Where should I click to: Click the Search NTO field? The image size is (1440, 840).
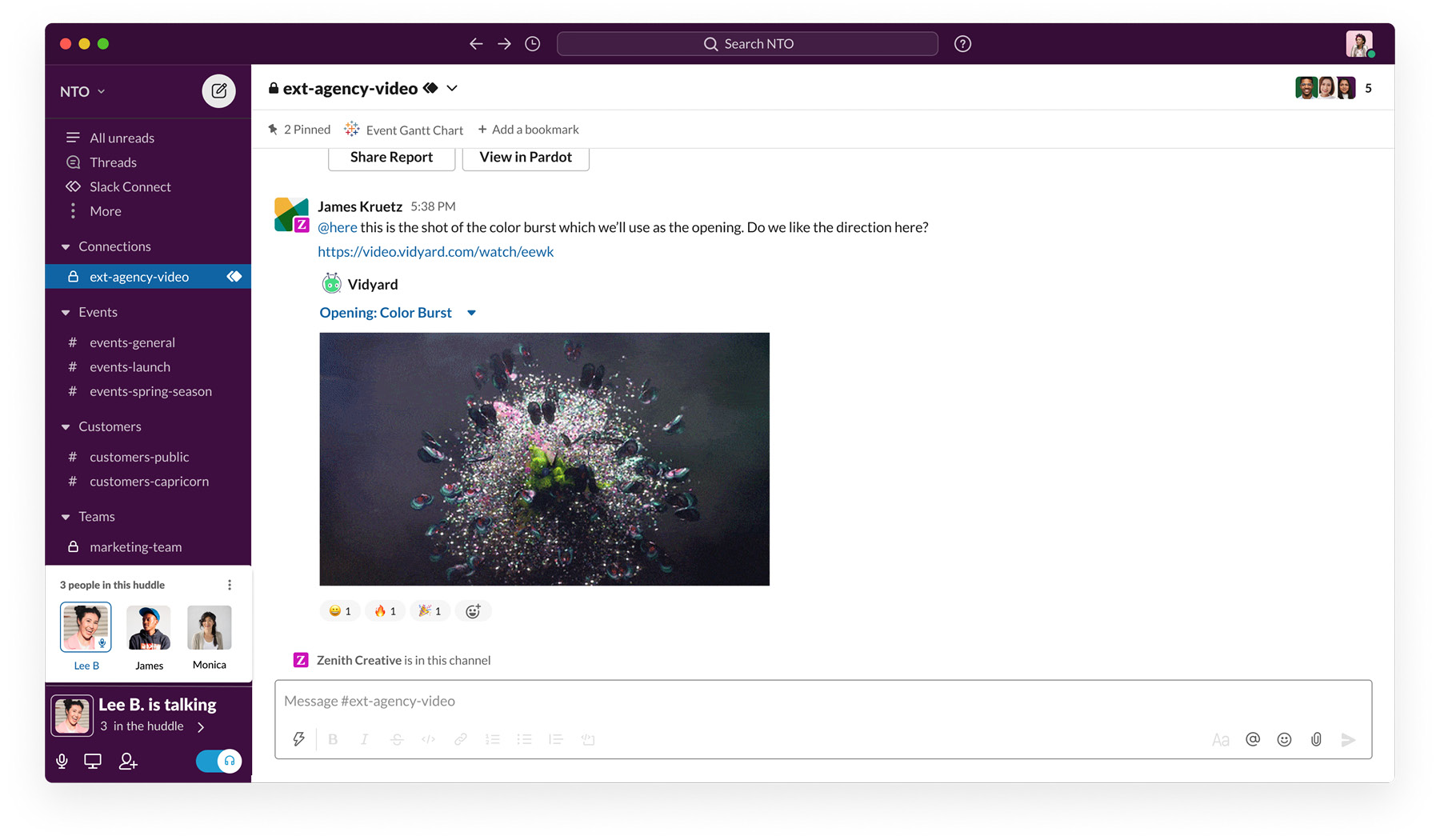tap(747, 44)
